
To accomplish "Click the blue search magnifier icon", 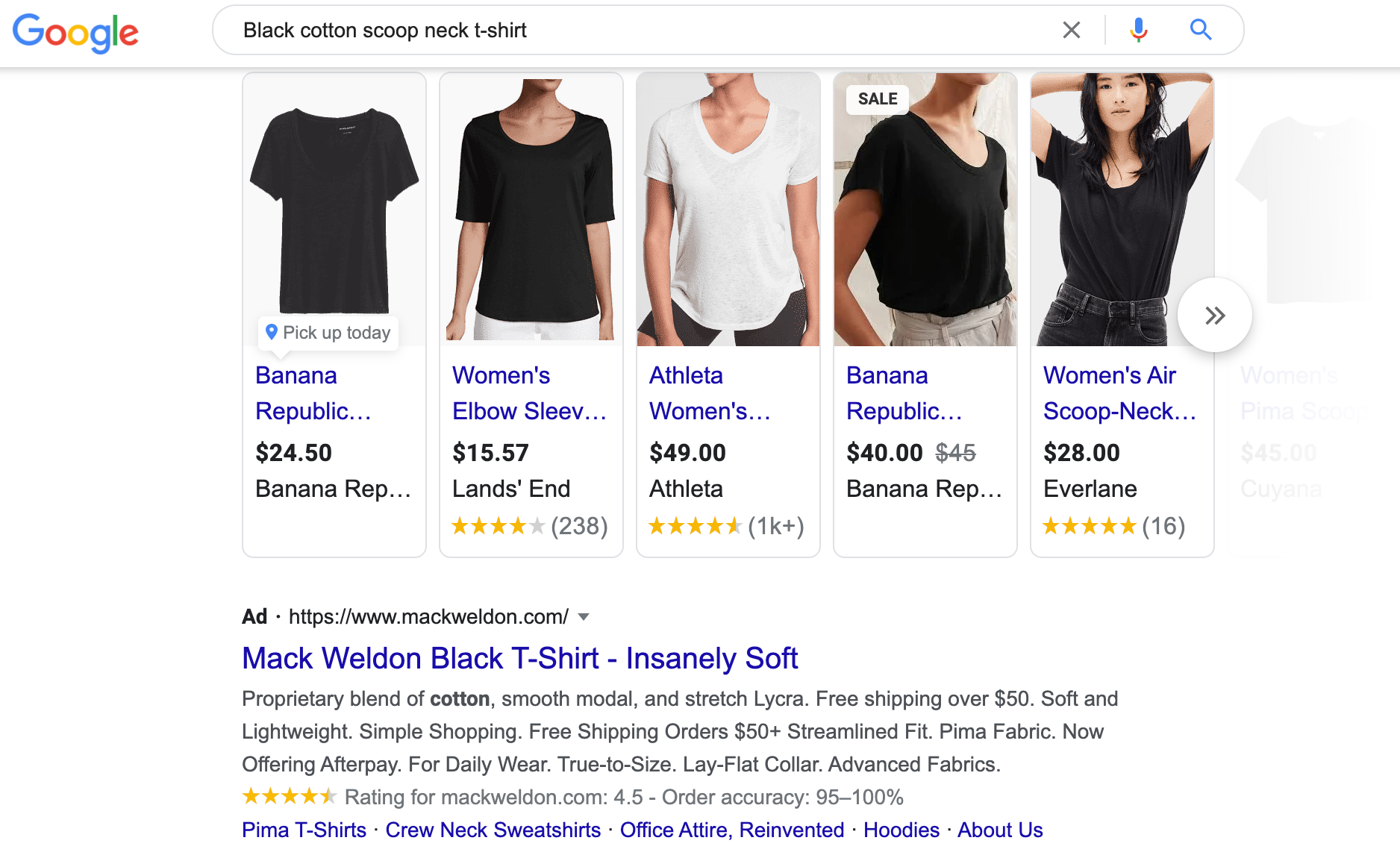I will pyautogui.click(x=1201, y=30).
